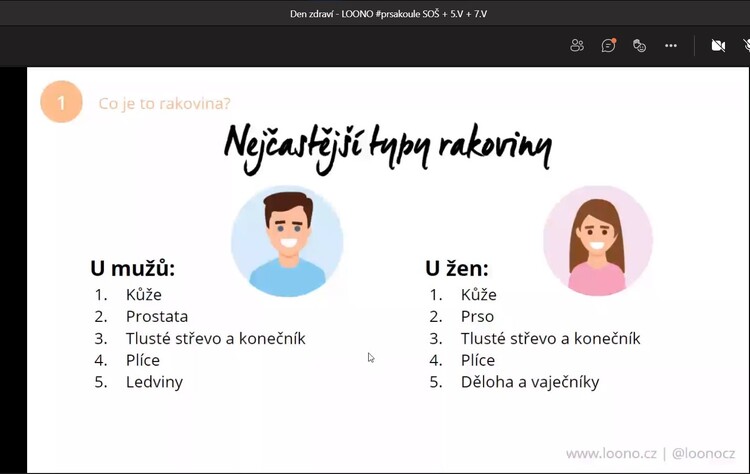
Task: Click the female avatar illustration
Action: (598, 241)
